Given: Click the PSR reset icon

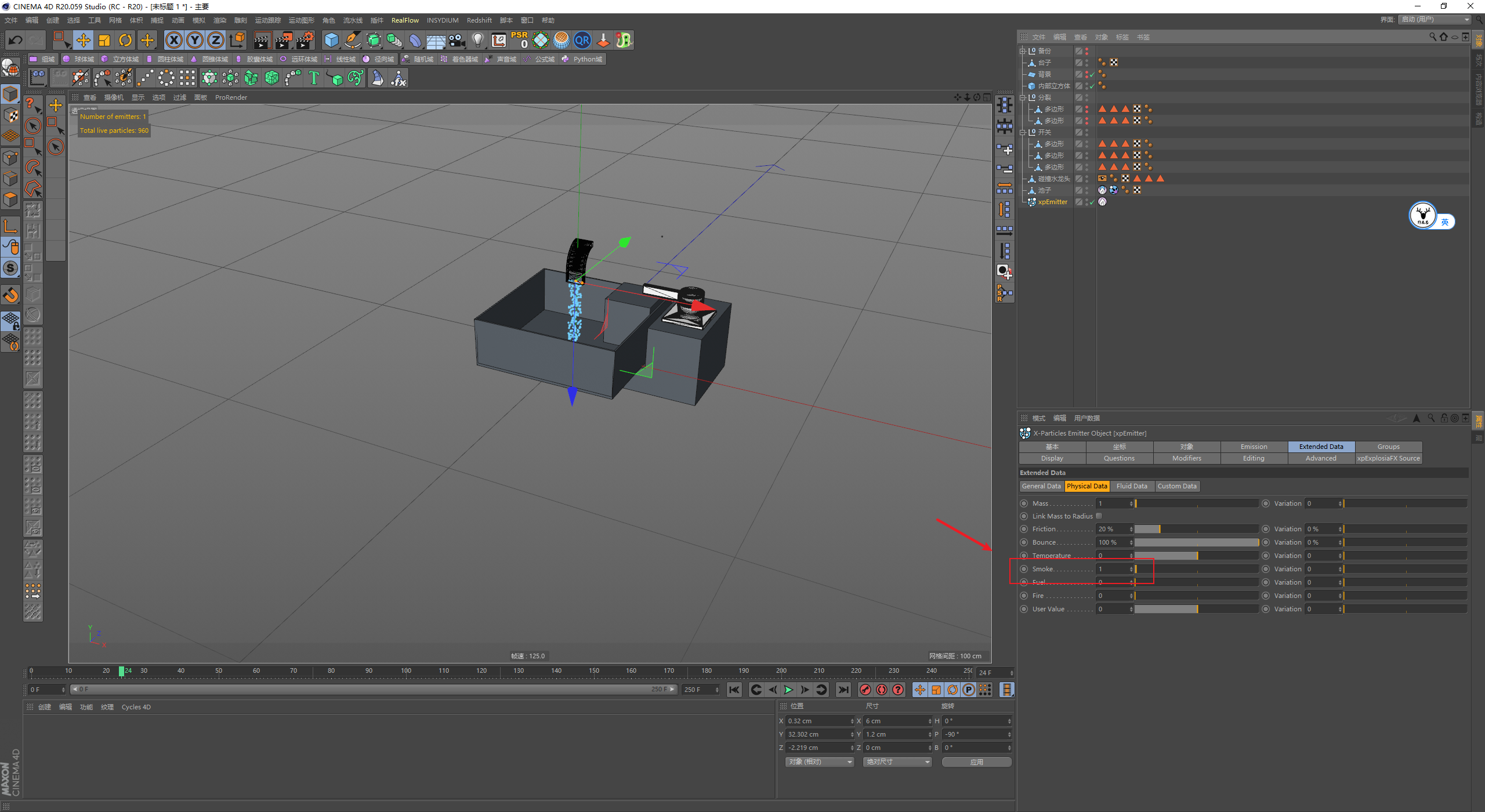Looking at the screenshot, I should [519, 40].
